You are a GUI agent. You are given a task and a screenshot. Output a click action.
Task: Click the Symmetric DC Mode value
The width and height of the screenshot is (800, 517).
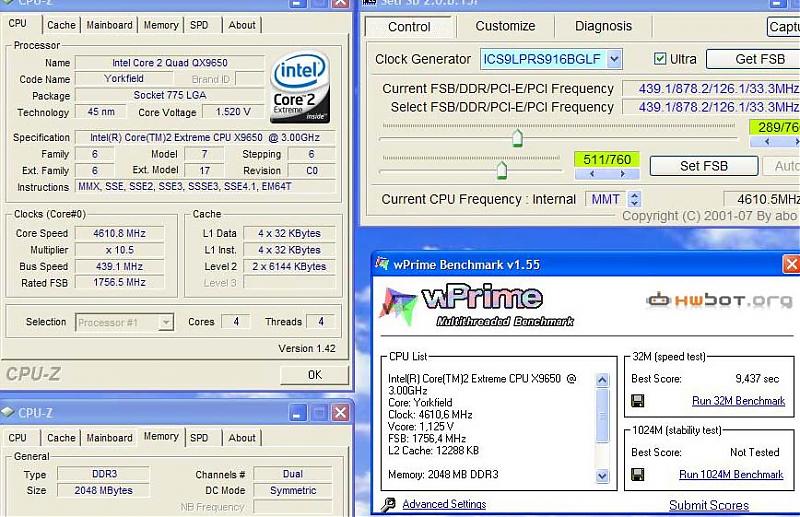coord(293,490)
